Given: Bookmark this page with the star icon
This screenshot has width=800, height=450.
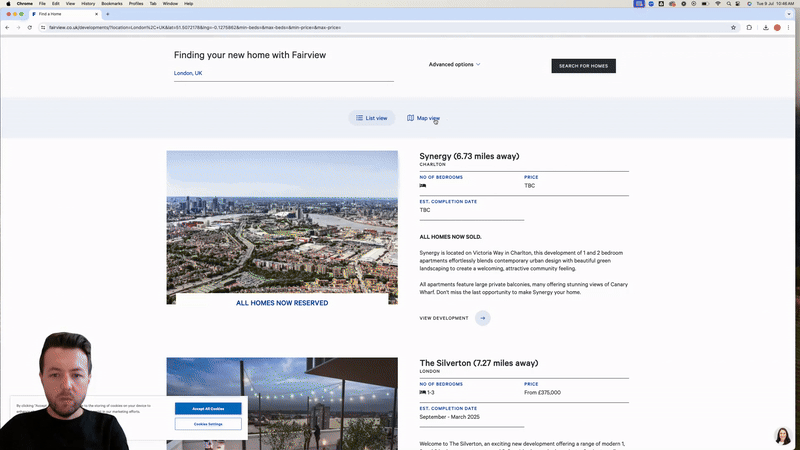Looking at the screenshot, I should point(734,27).
